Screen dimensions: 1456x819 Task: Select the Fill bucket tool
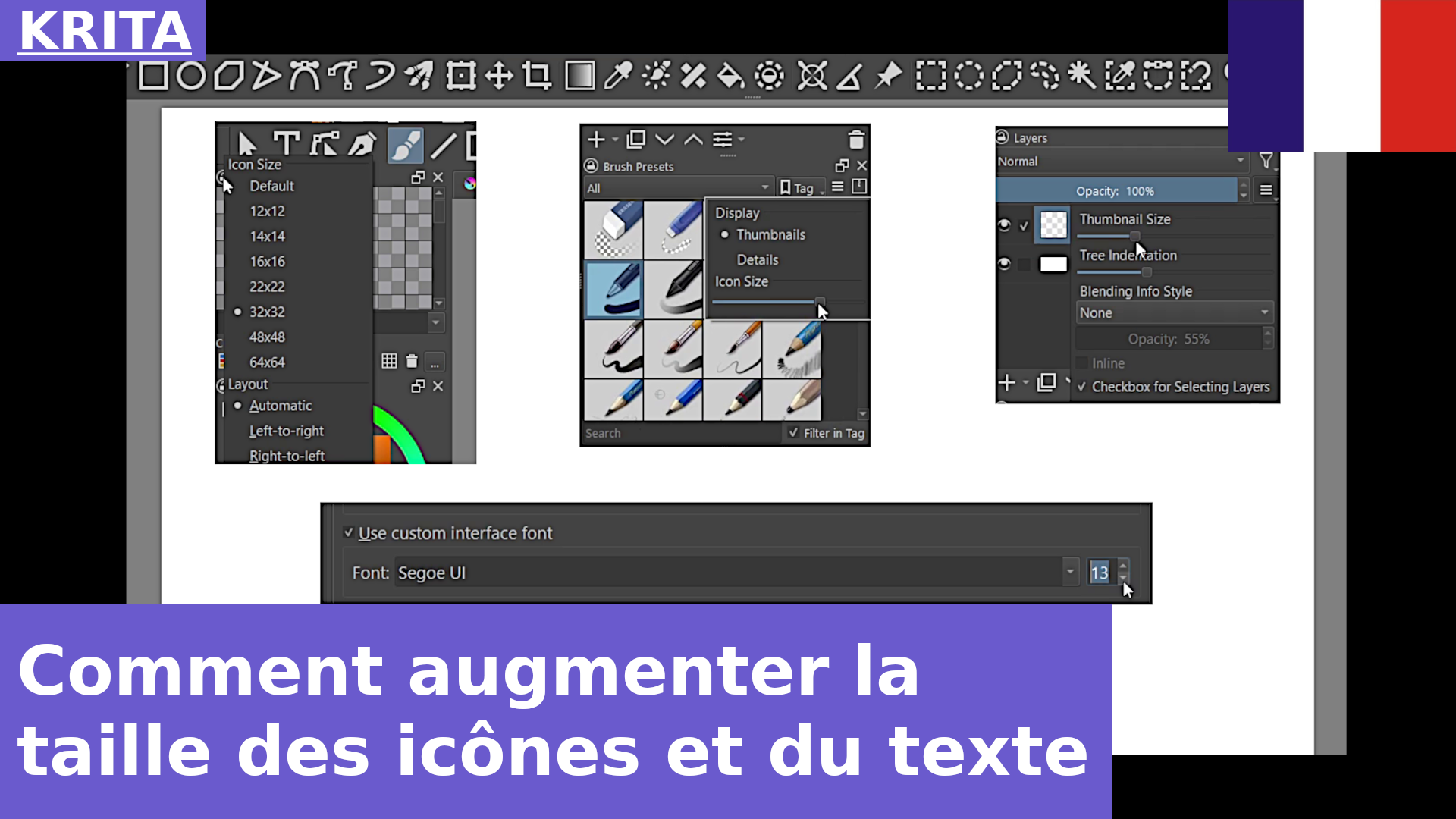click(x=731, y=76)
